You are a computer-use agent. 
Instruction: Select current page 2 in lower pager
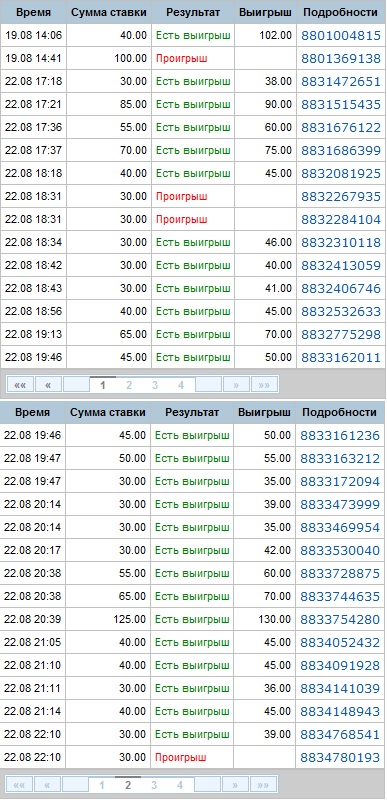[128, 784]
